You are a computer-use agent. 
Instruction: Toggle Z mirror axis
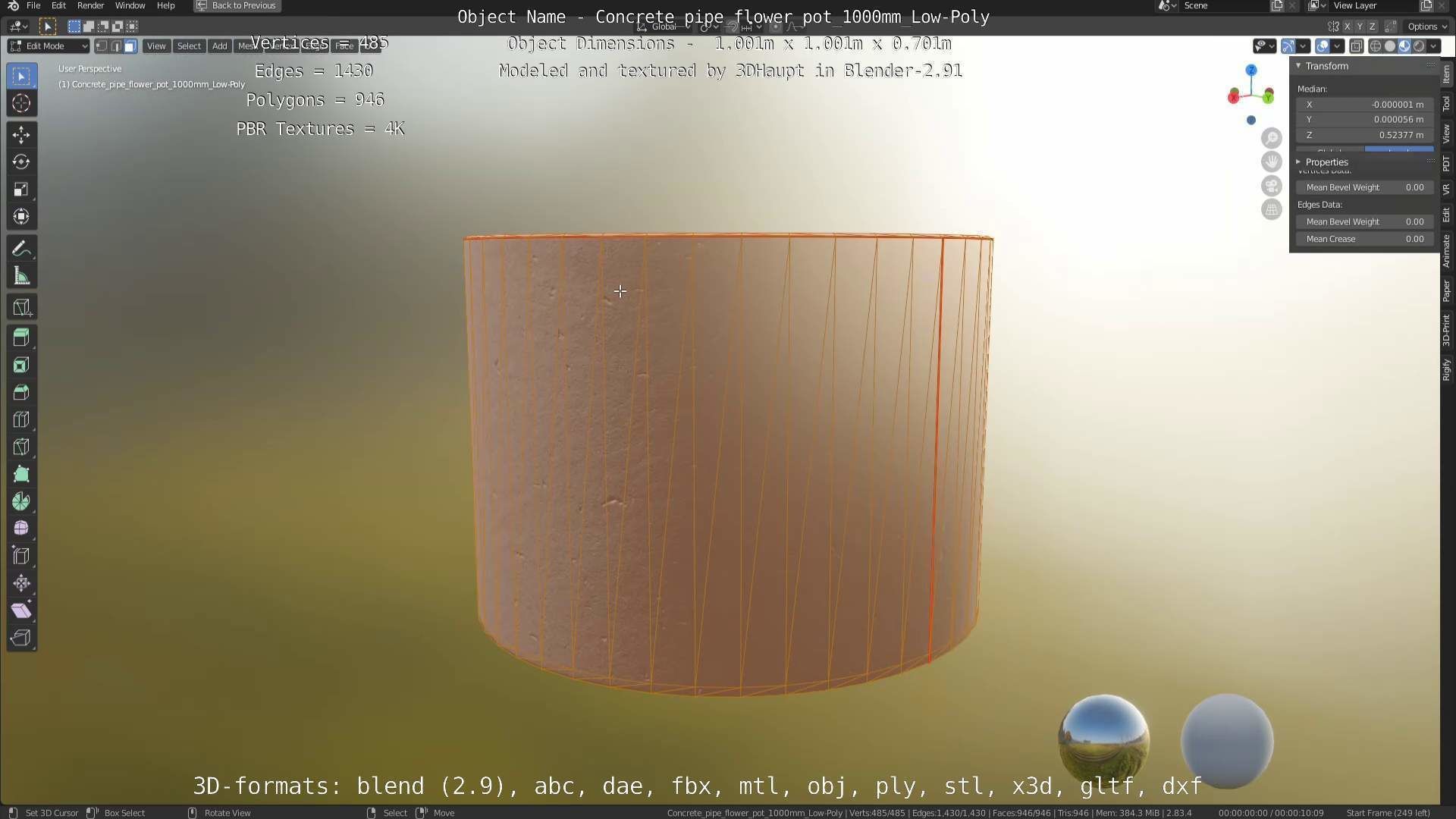[x=1372, y=27]
